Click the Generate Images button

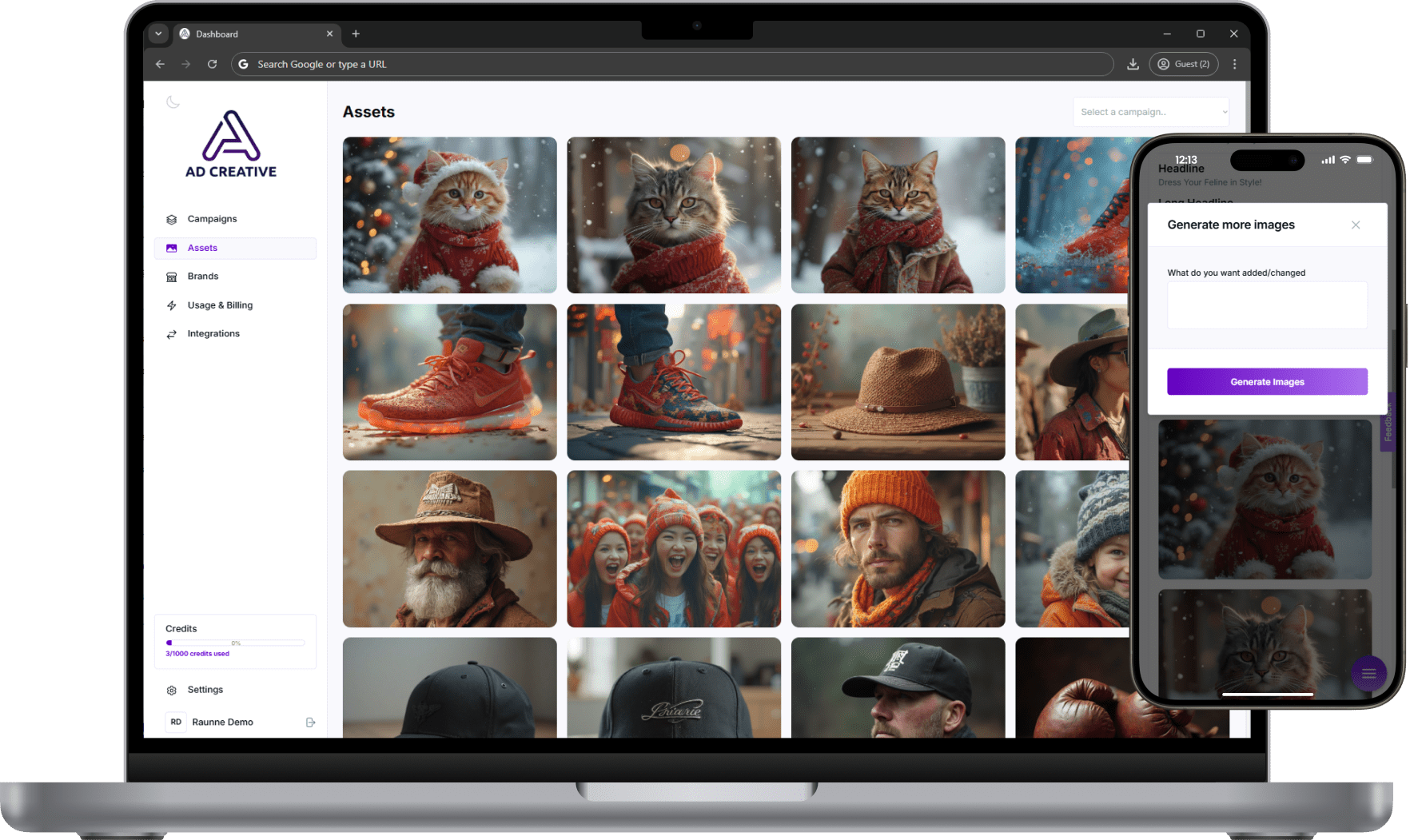coord(1266,382)
